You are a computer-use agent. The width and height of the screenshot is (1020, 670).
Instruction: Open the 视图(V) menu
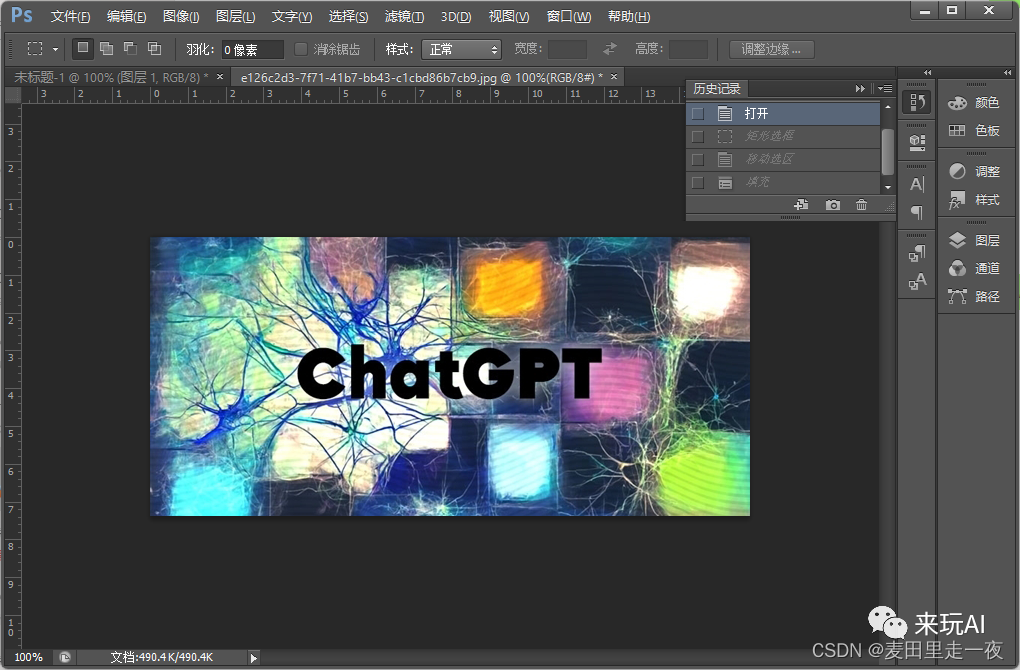tap(509, 16)
